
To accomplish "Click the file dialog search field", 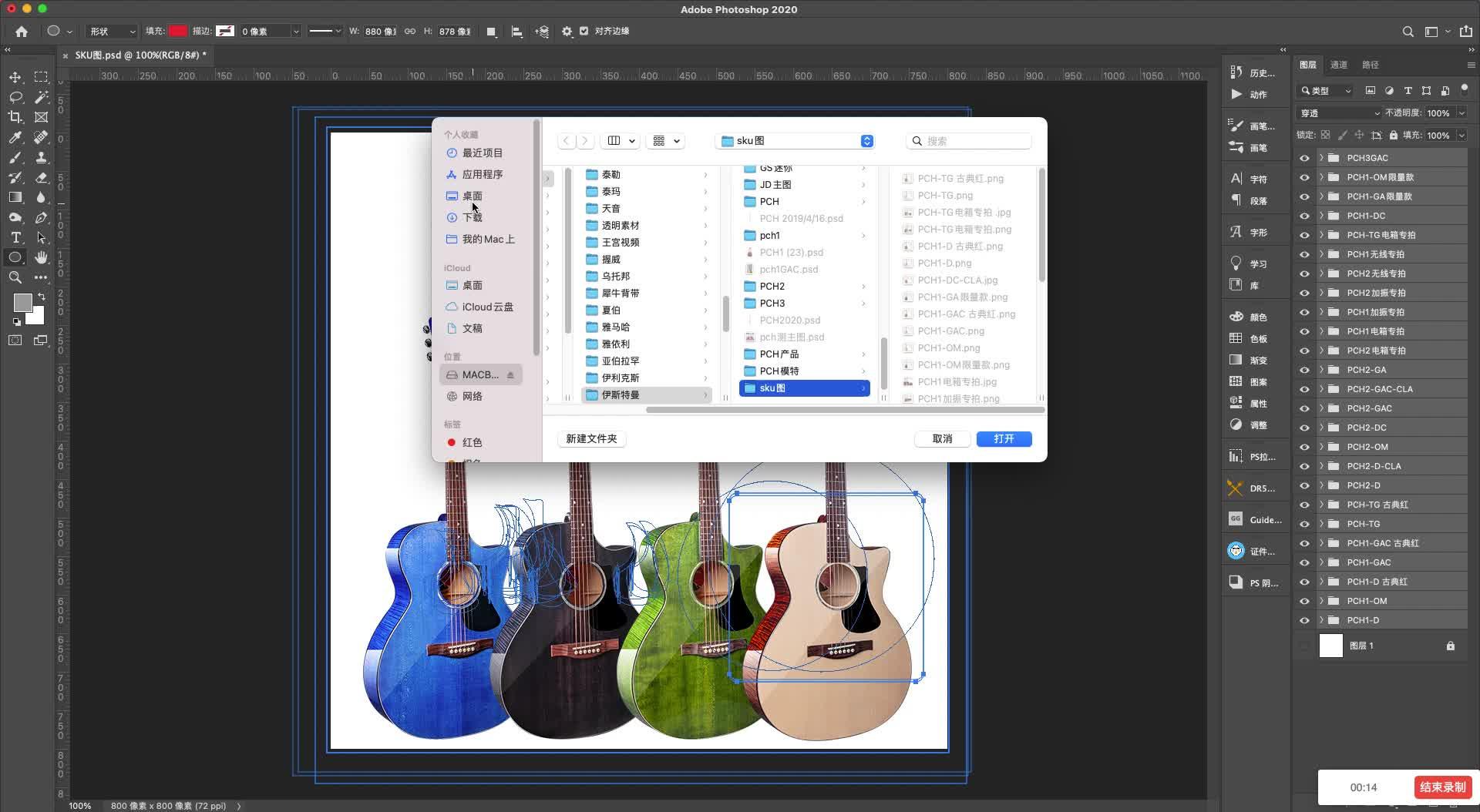I will [969, 141].
